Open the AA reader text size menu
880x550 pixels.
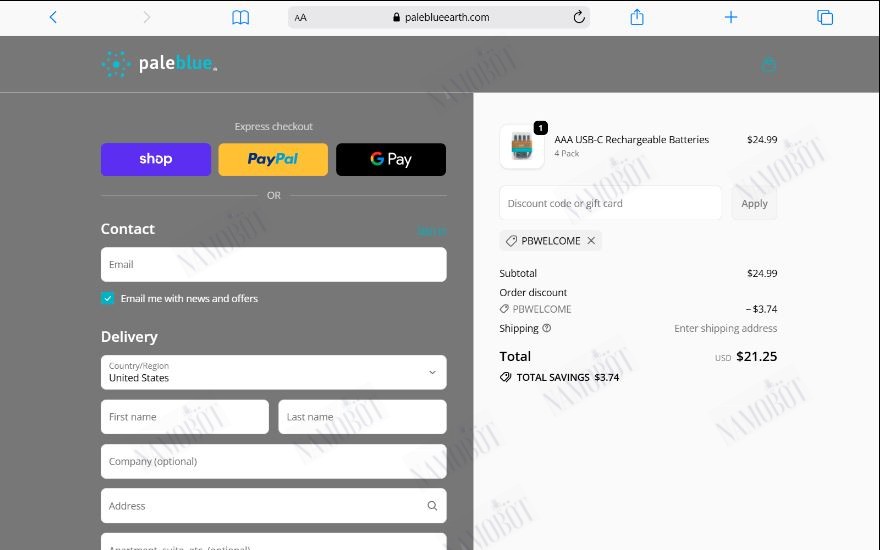300,17
